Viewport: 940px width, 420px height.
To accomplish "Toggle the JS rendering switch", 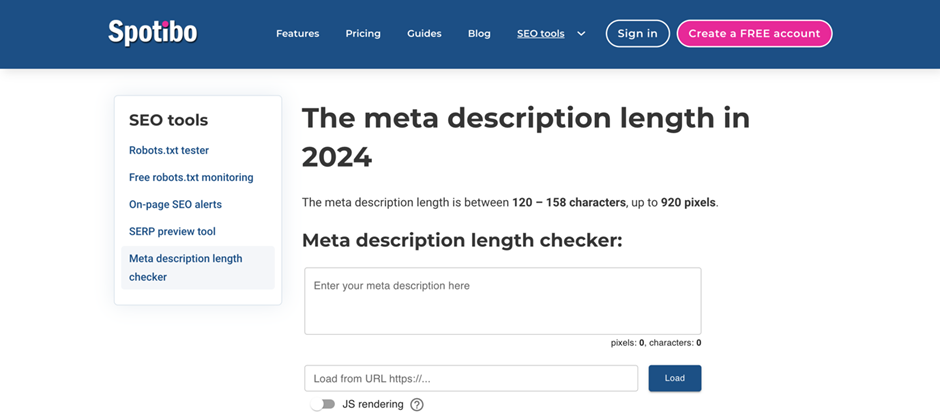I will point(322,404).
